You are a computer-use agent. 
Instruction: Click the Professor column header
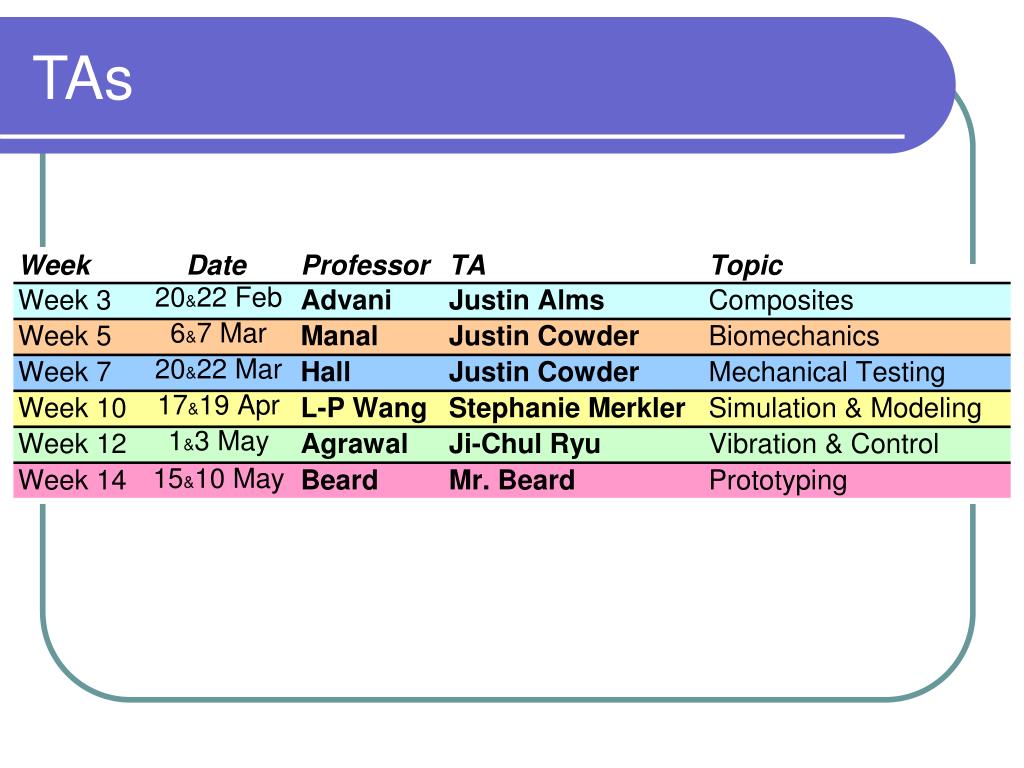pyautogui.click(x=366, y=265)
